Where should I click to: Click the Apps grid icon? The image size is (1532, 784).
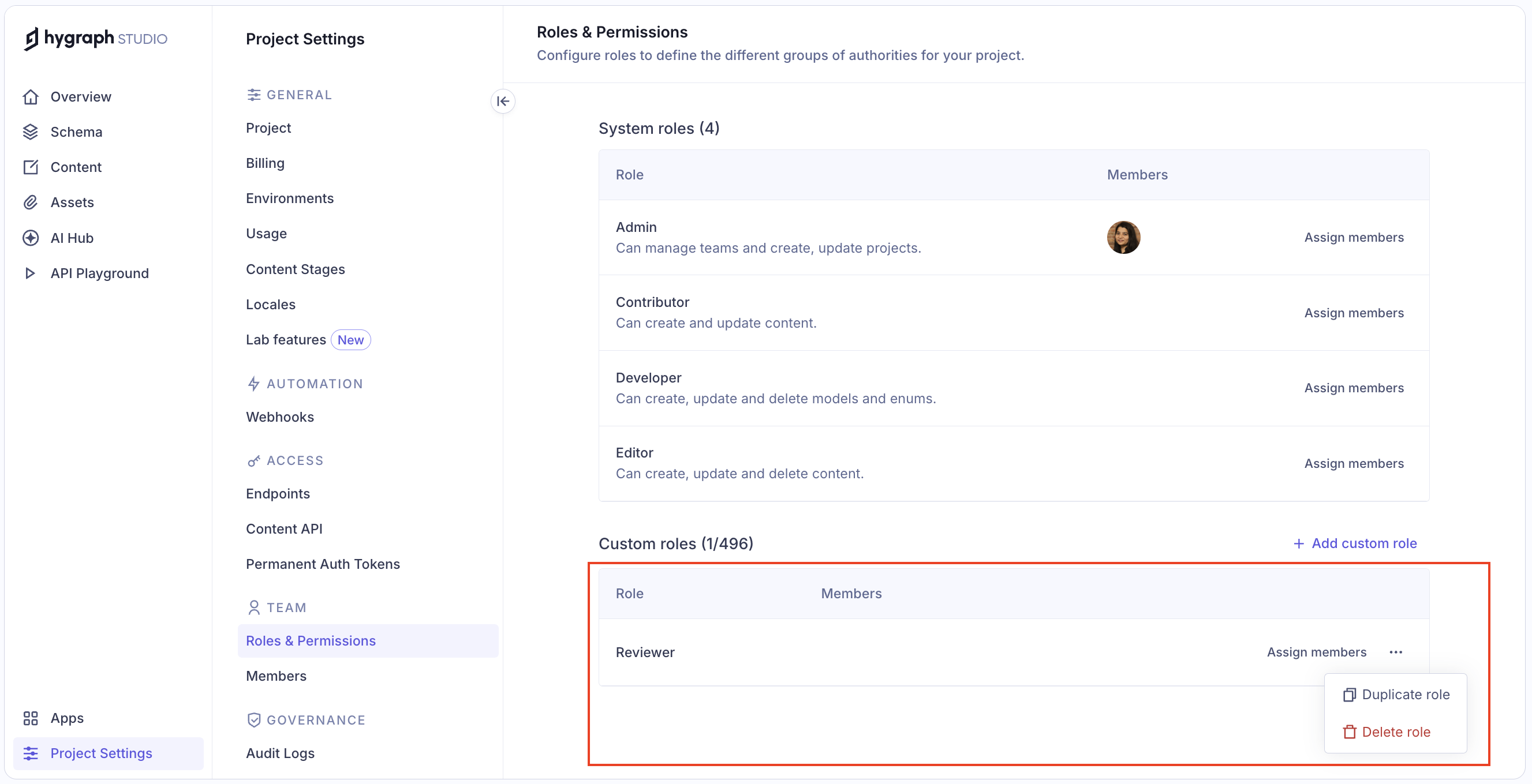click(x=31, y=718)
